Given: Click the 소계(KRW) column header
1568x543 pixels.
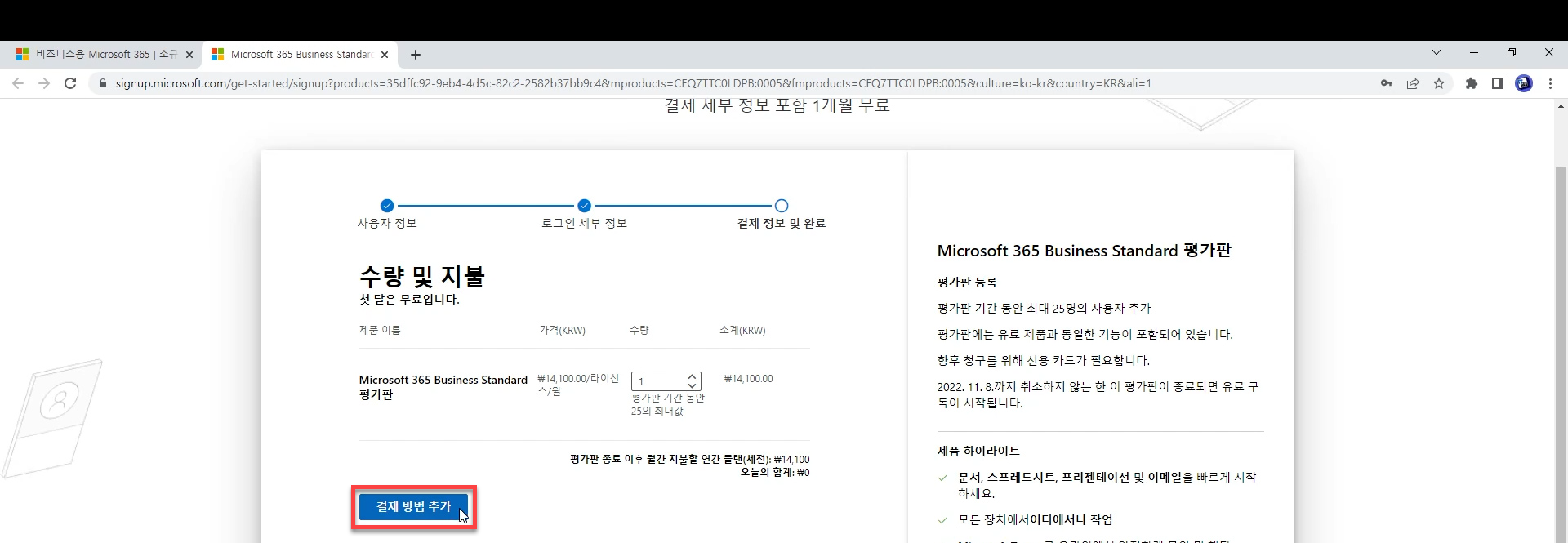Looking at the screenshot, I should coord(742,331).
